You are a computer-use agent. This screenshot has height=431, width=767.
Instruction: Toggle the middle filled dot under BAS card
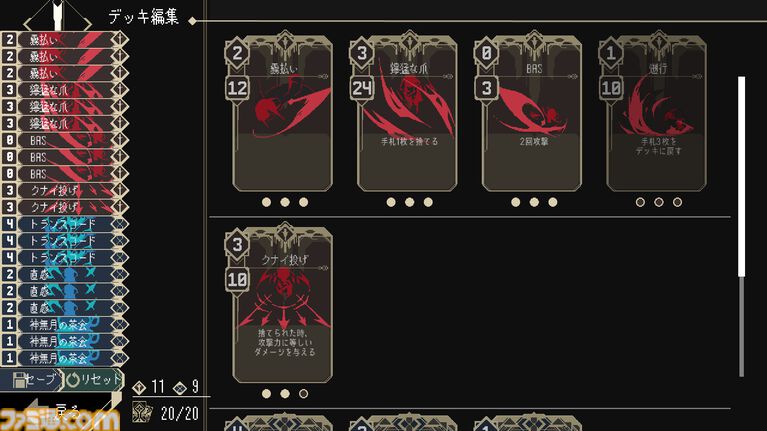point(534,202)
